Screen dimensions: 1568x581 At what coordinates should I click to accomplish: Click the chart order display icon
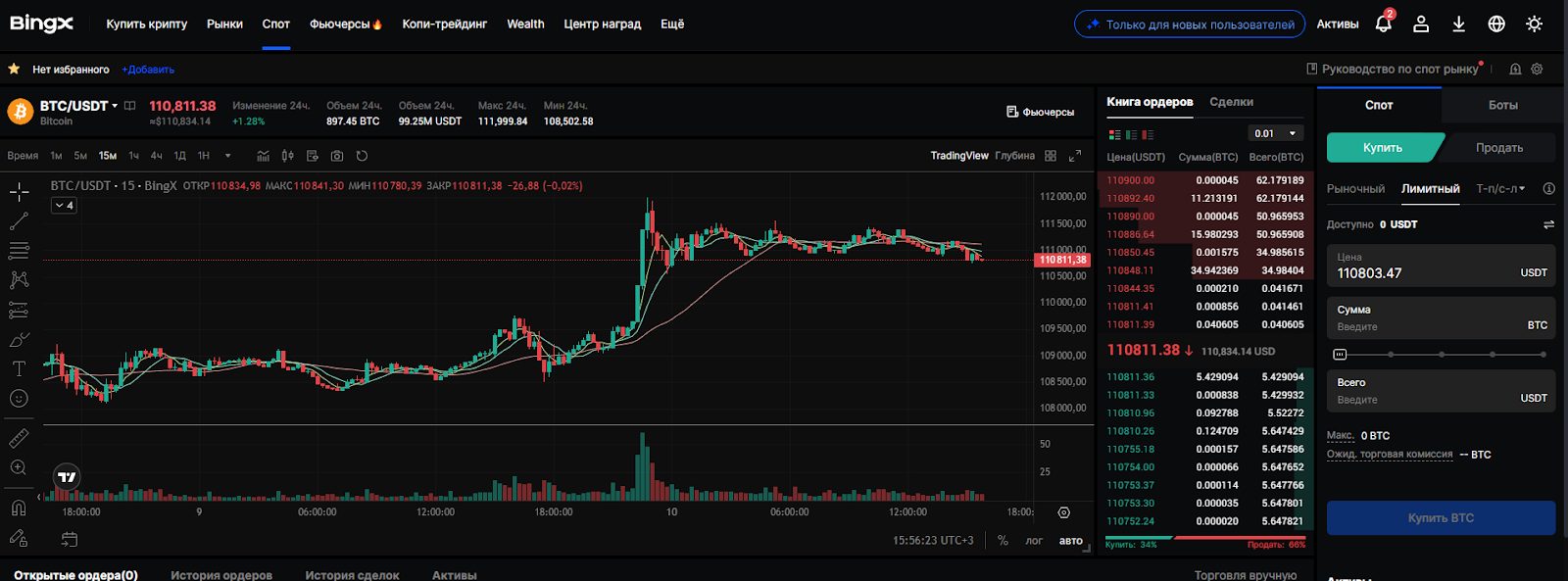pyautogui.click(x=313, y=156)
